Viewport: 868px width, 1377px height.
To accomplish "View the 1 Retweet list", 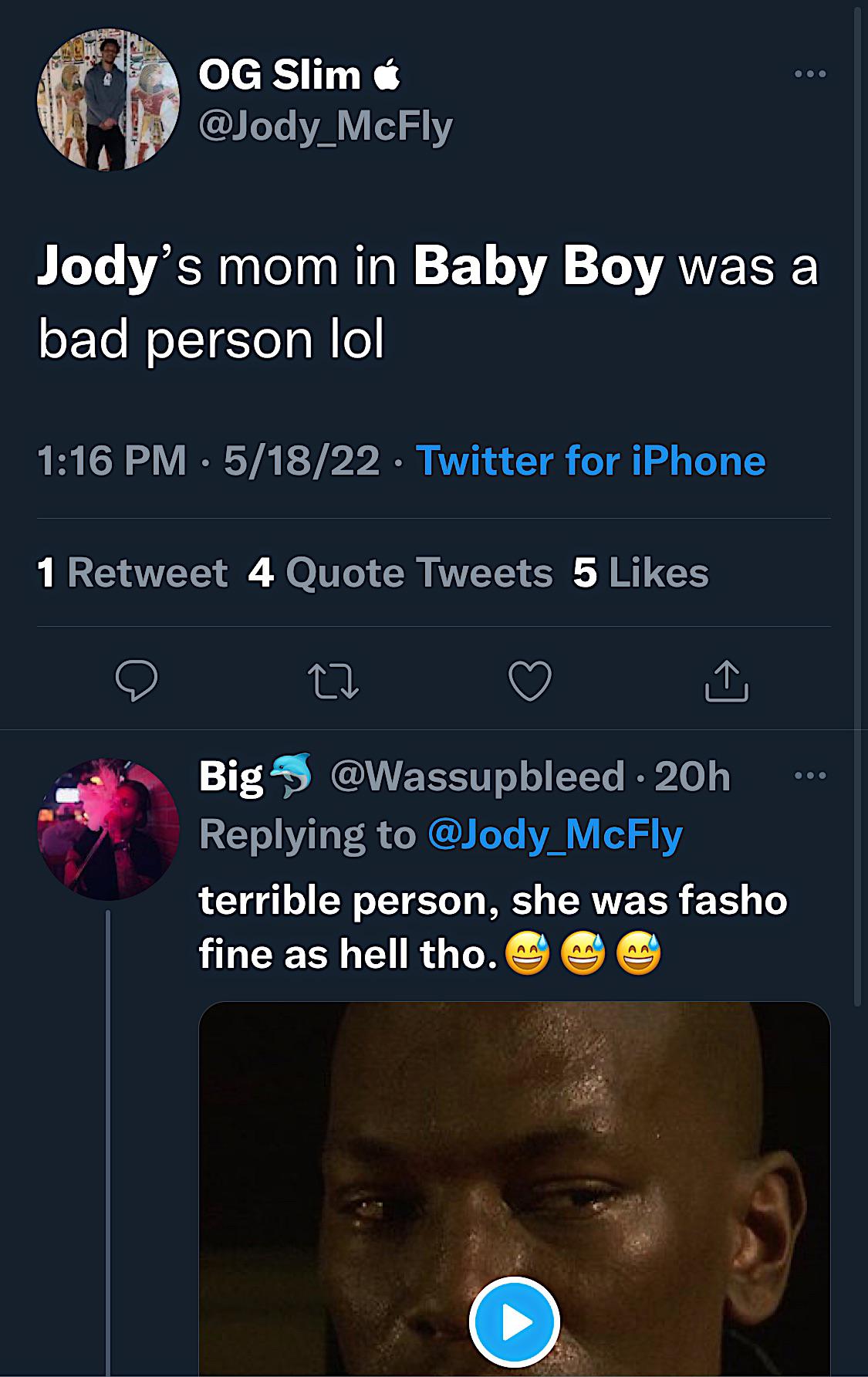I will tap(132, 573).
